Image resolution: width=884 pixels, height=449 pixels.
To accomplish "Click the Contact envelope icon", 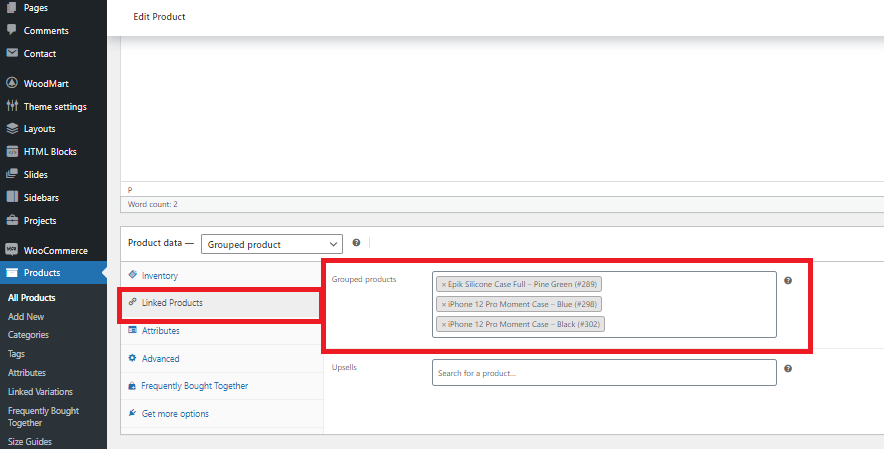I will tap(12, 53).
